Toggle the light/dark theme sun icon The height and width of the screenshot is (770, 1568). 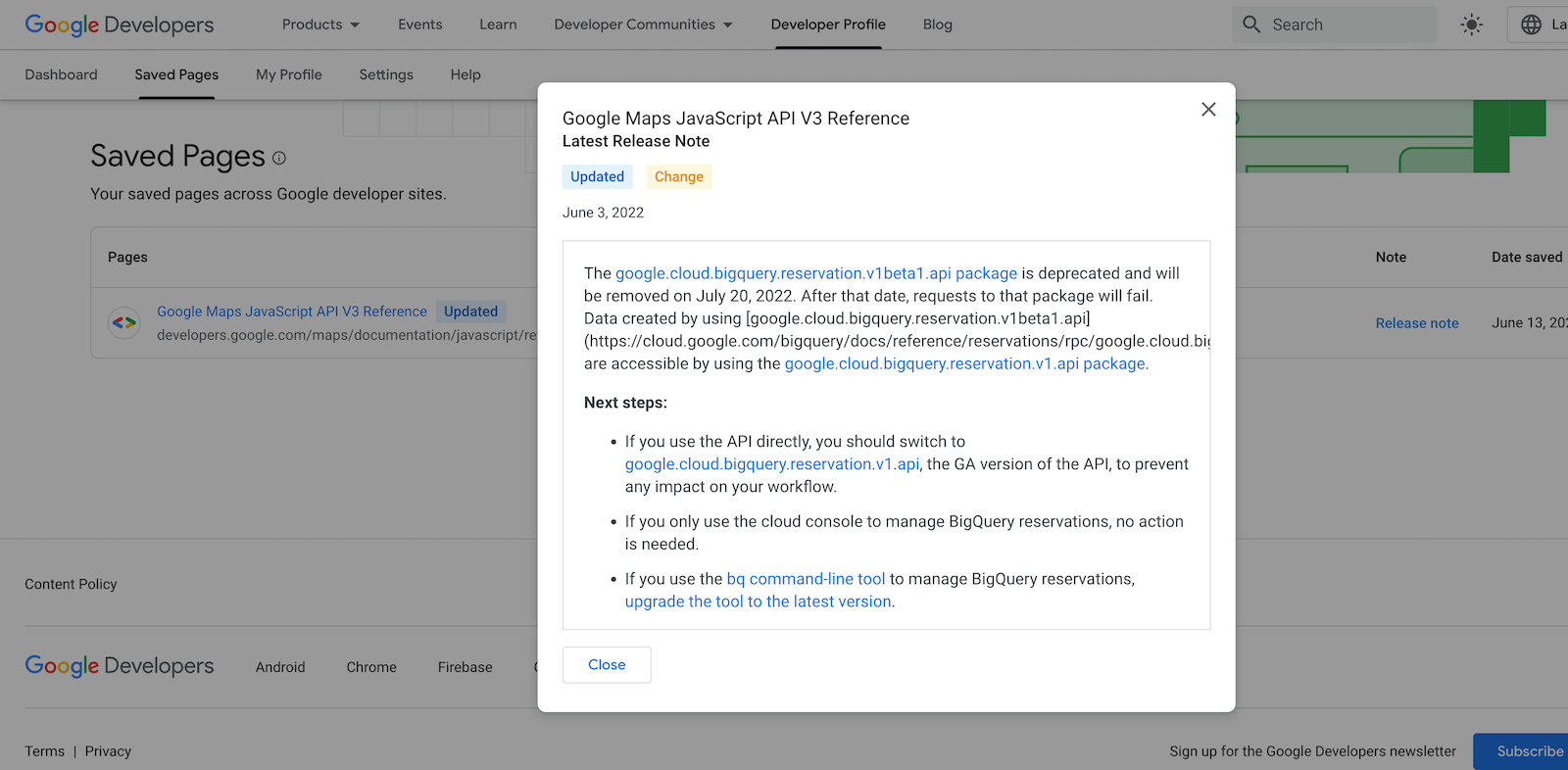1471,25
